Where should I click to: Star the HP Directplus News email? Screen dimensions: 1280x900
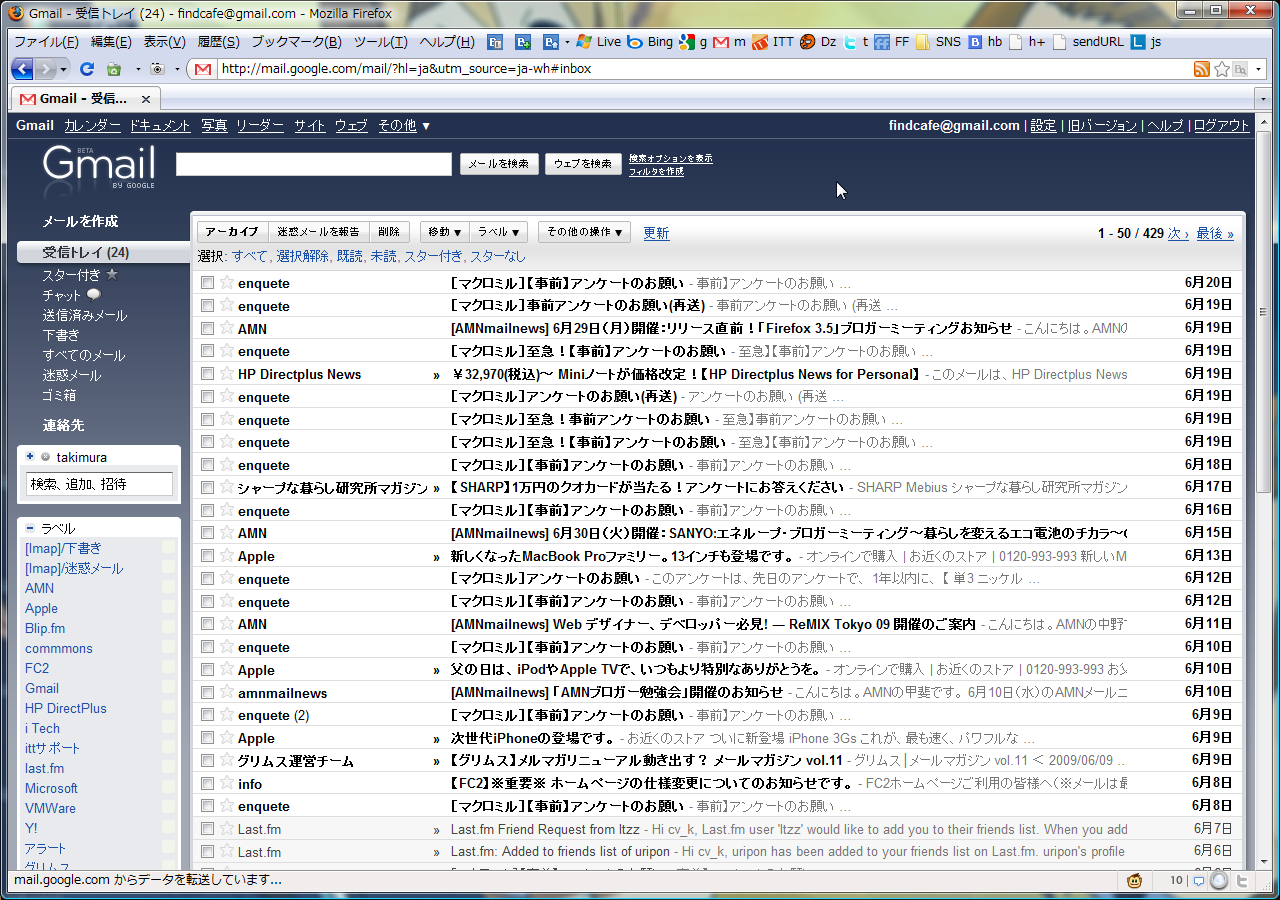click(227, 374)
